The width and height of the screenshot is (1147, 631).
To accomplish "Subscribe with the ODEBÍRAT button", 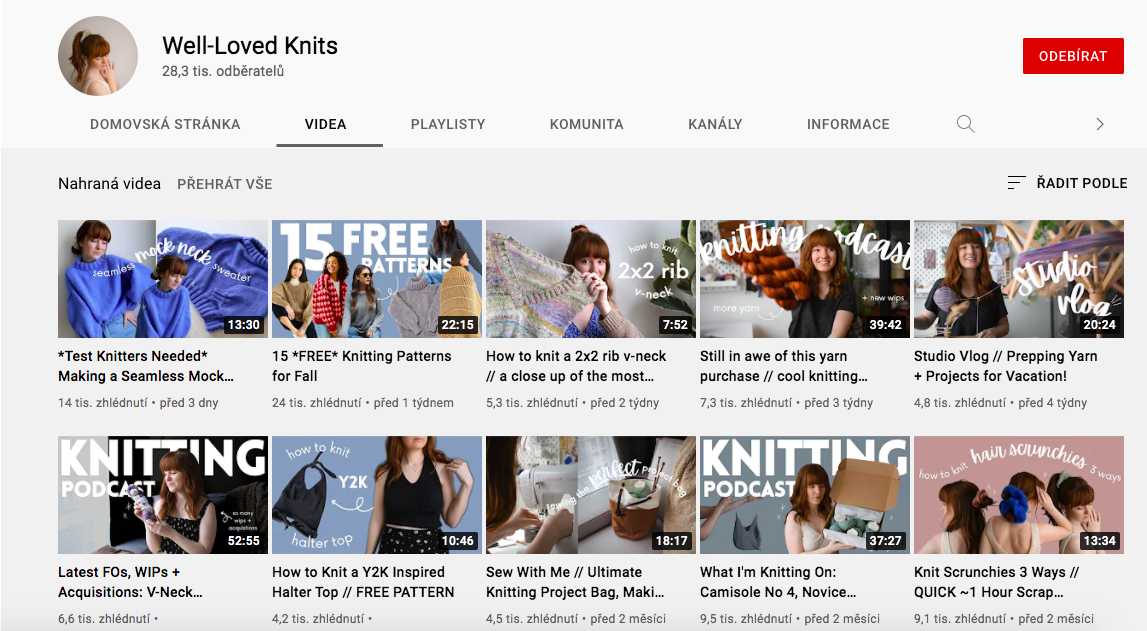I will (x=1073, y=56).
